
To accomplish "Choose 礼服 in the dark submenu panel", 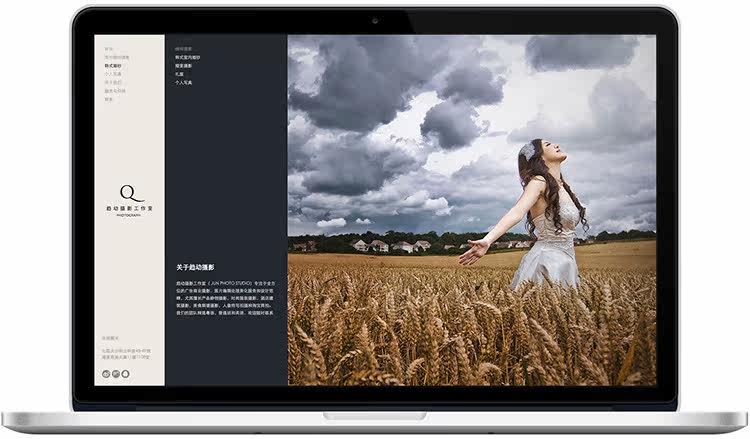I will click(x=181, y=74).
